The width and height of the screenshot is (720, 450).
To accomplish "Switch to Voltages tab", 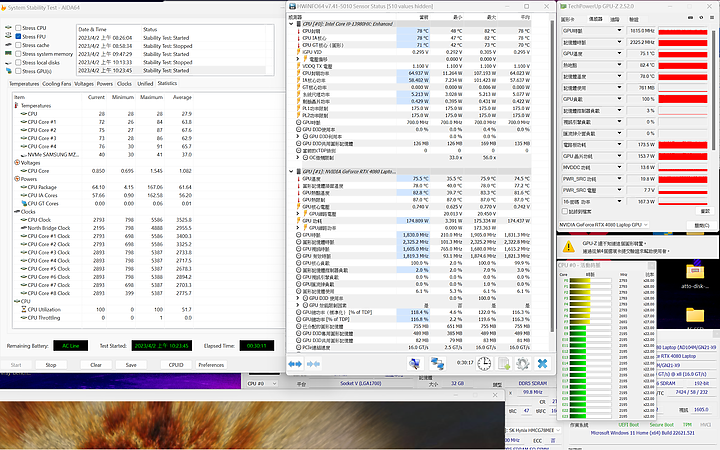I will (x=84, y=84).
